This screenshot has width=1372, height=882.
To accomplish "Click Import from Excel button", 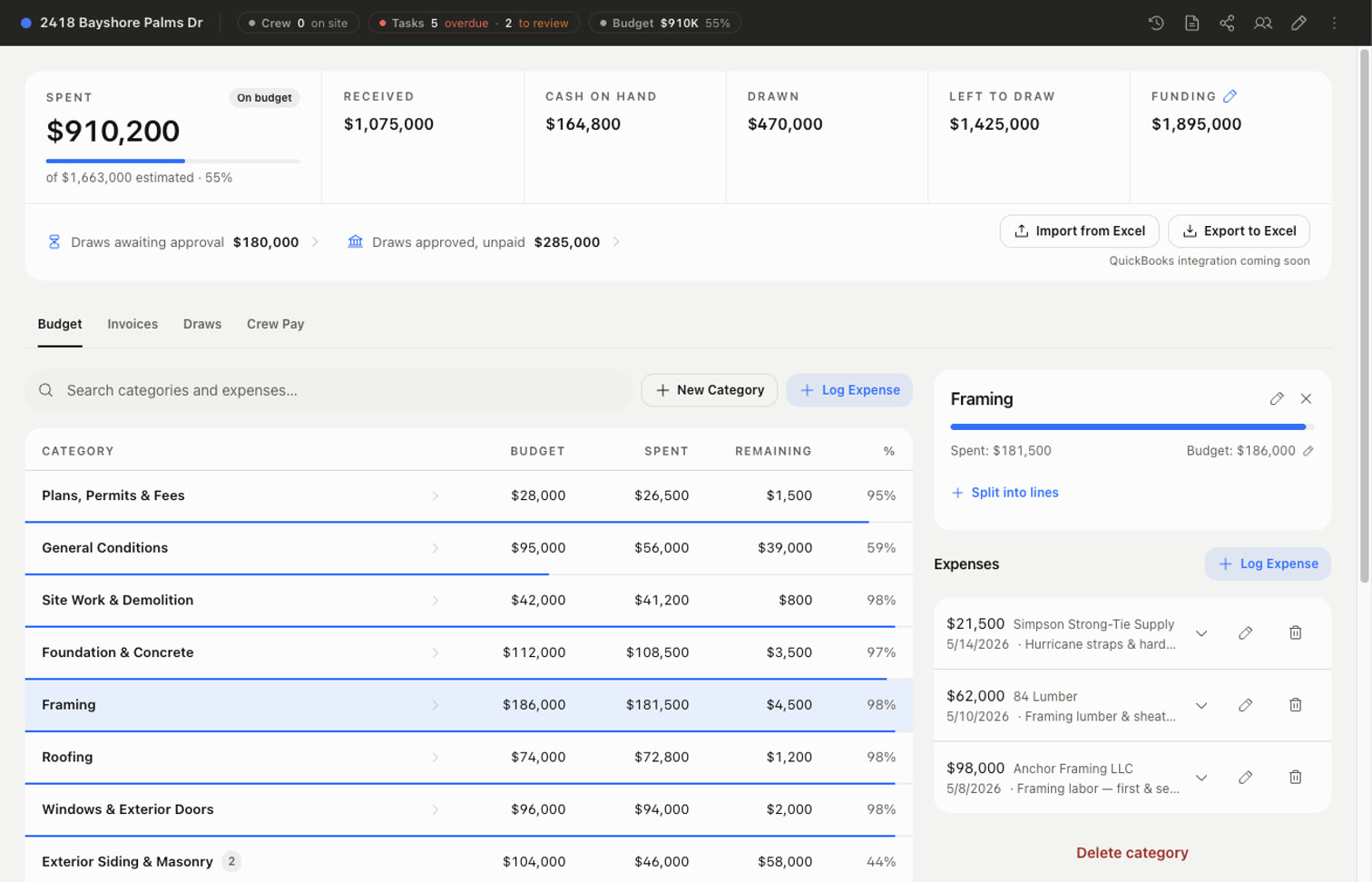I will [x=1079, y=231].
